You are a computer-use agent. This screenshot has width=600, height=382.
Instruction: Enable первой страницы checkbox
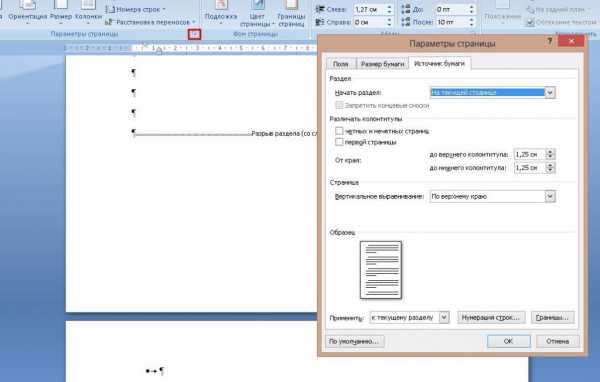pos(339,142)
